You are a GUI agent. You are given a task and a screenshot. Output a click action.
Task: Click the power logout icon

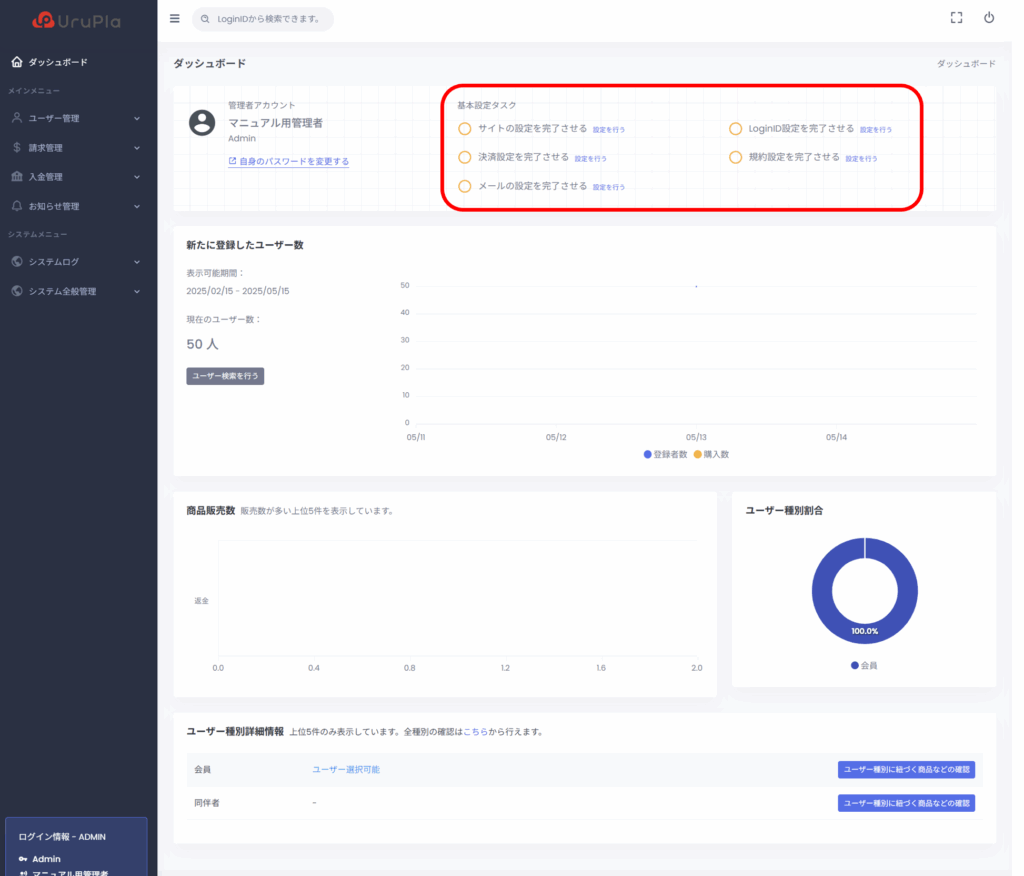tap(989, 18)
